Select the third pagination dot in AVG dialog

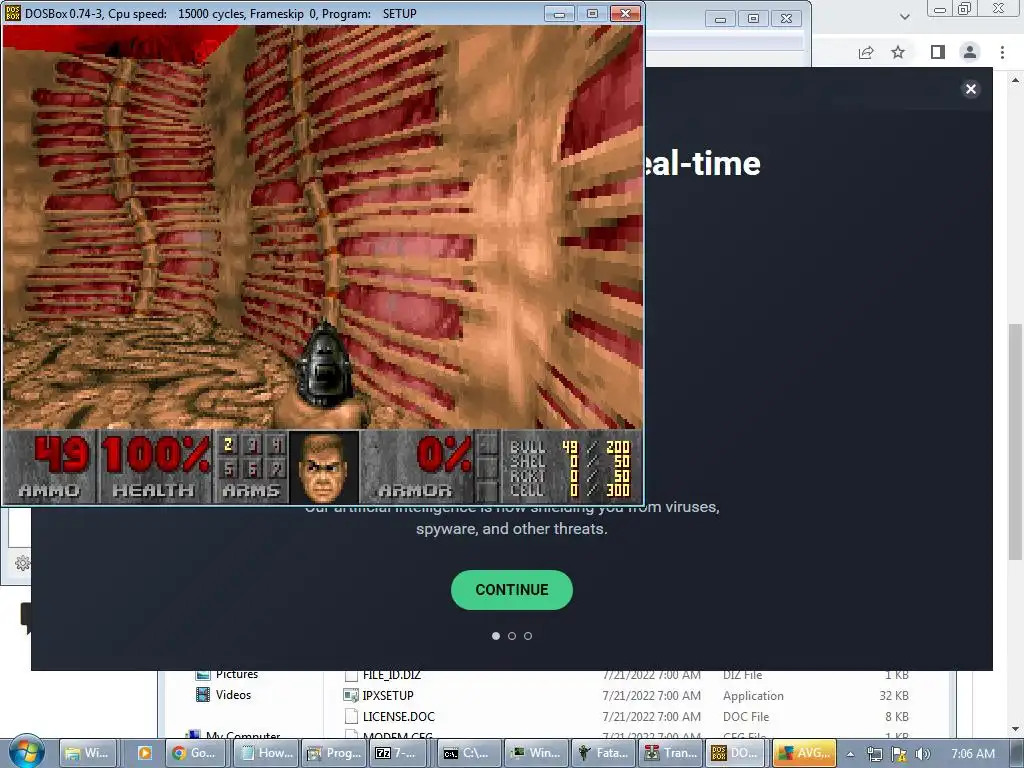[528, 636]
